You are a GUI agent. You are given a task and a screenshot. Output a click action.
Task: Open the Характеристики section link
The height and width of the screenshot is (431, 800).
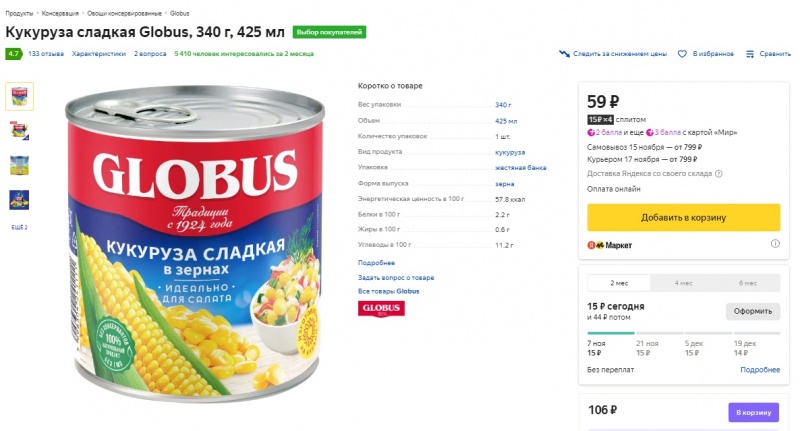99,54
